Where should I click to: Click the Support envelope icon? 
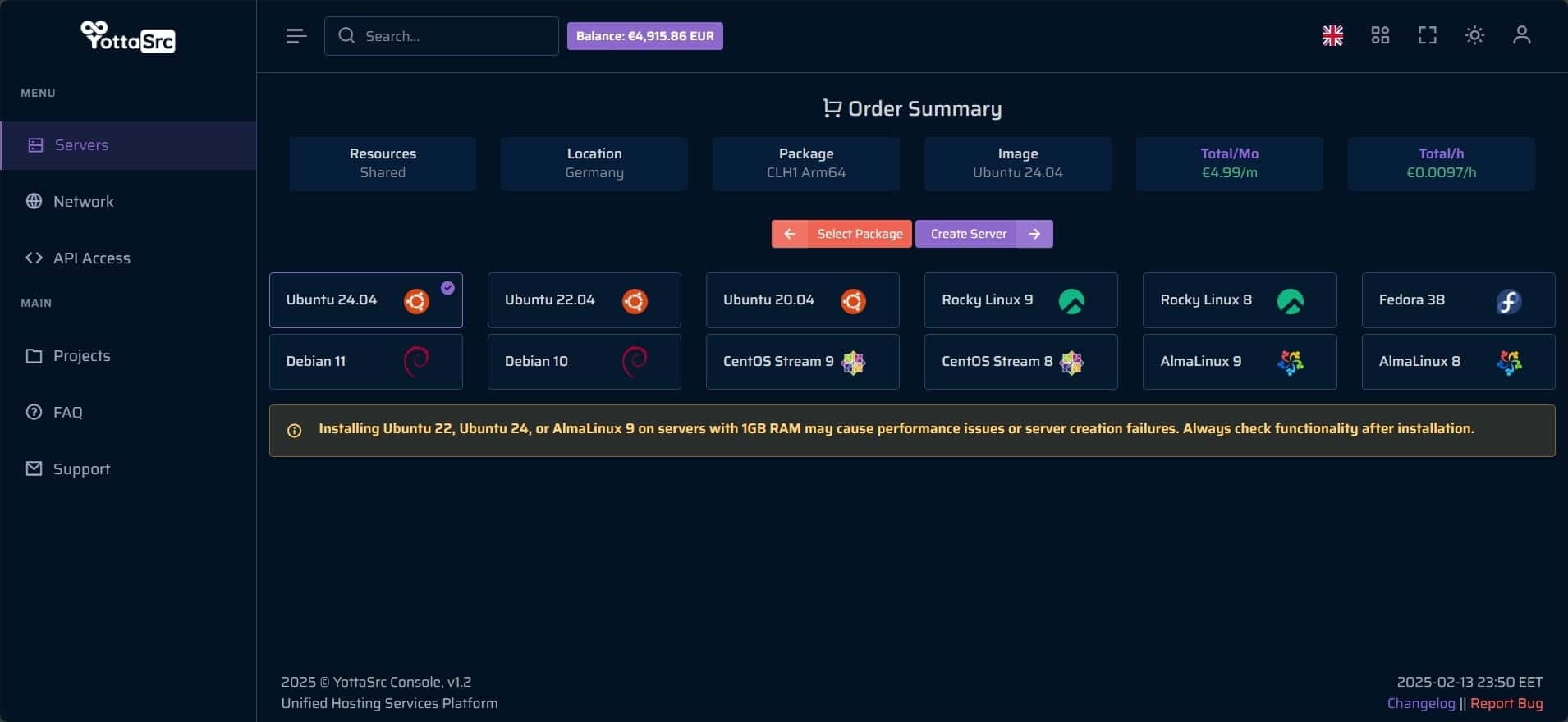(34, 468)
